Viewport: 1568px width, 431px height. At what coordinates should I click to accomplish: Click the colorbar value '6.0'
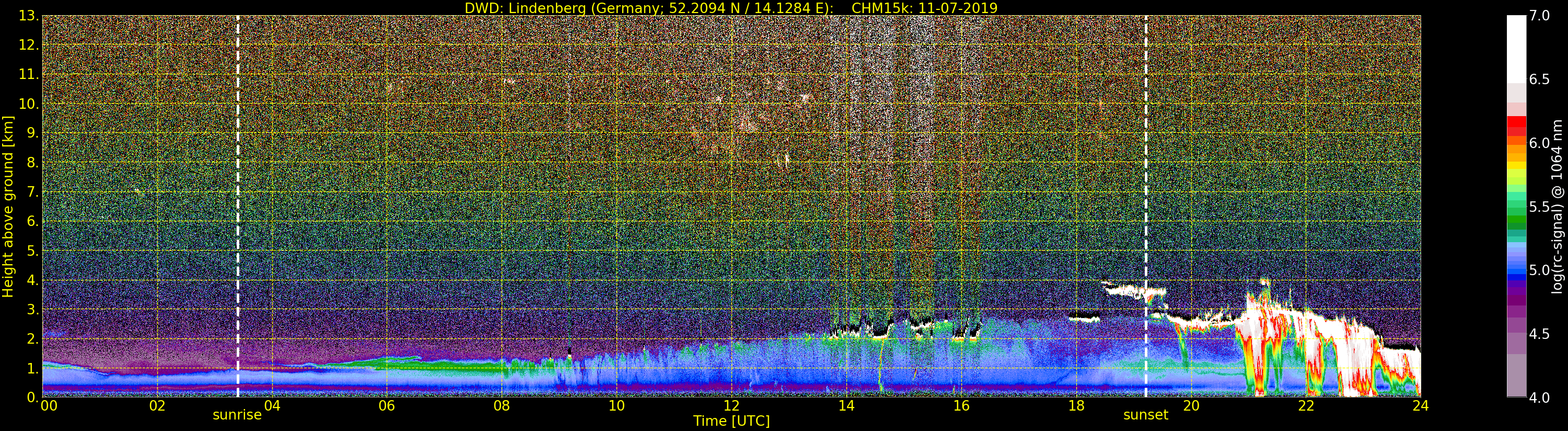coord(1539,143)
